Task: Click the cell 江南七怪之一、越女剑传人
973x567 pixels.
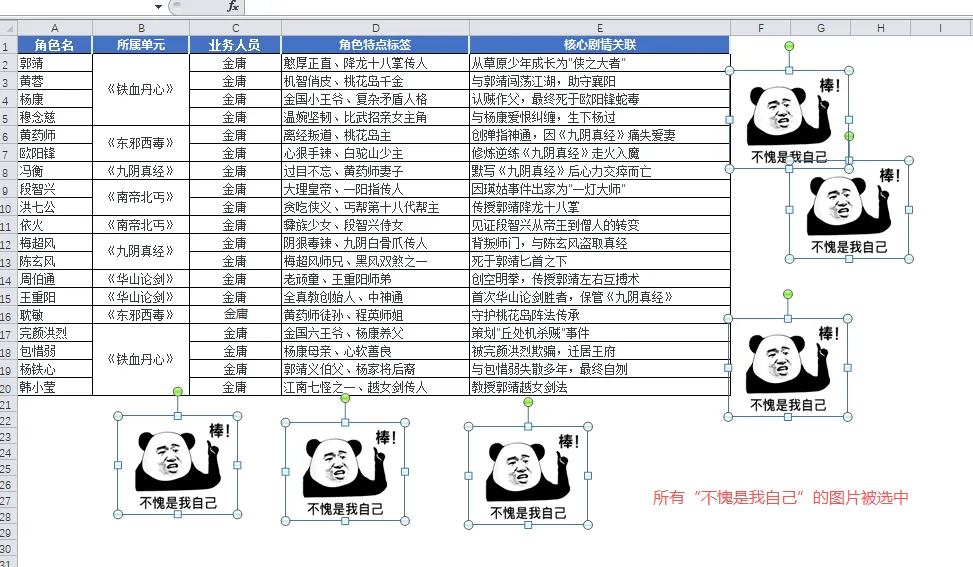Action: 375,387
